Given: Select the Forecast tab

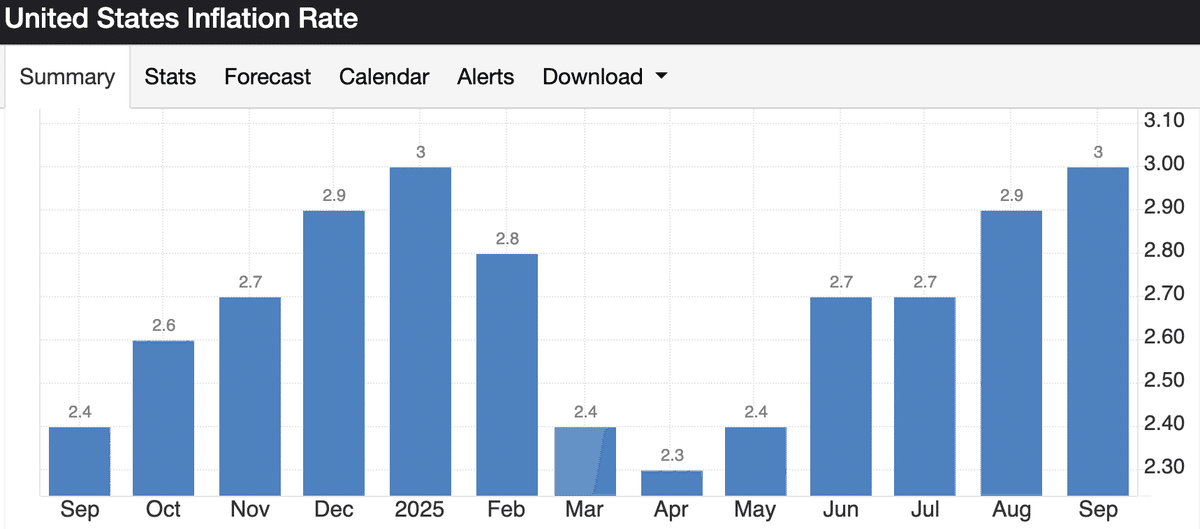Looking at the screenshot, I should tap(267, 77).
